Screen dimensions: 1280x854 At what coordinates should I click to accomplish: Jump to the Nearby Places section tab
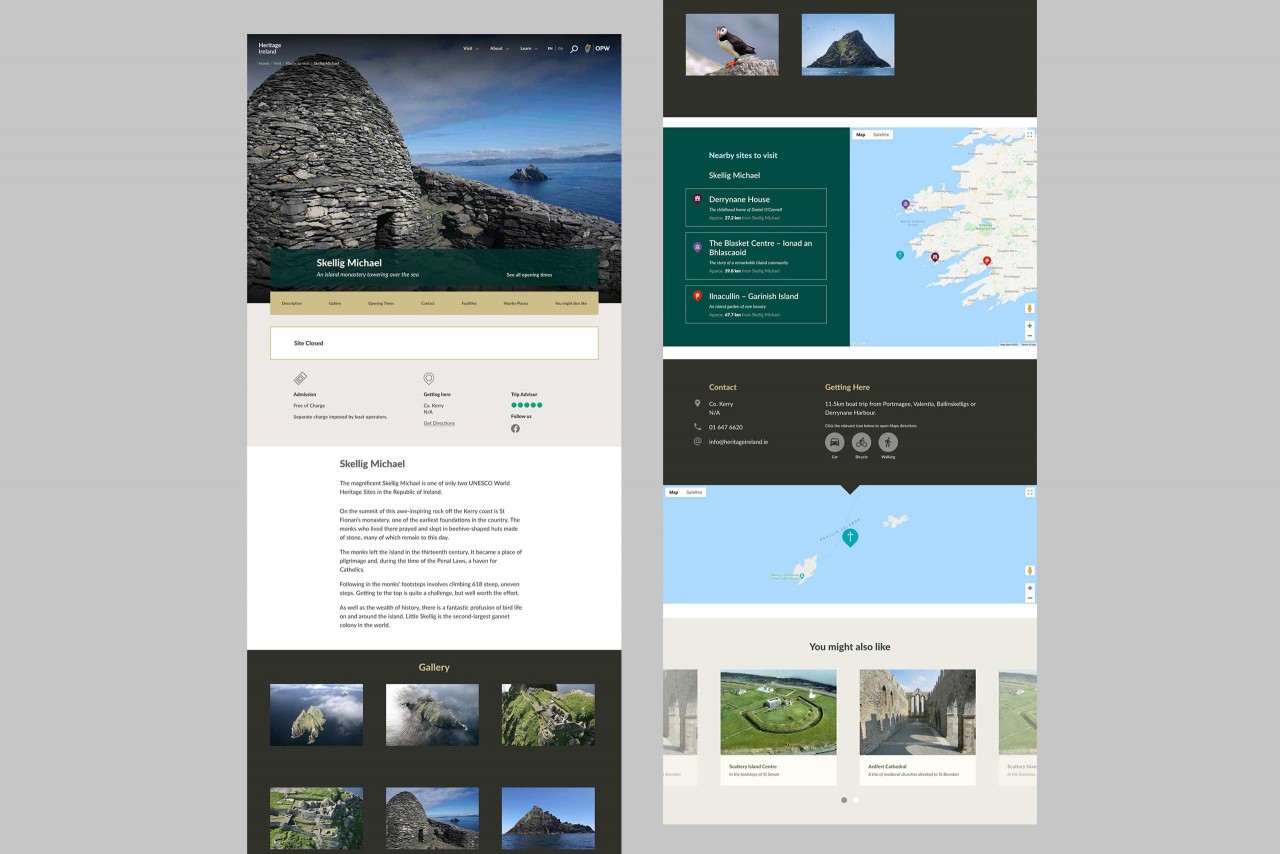click(516, 303)
